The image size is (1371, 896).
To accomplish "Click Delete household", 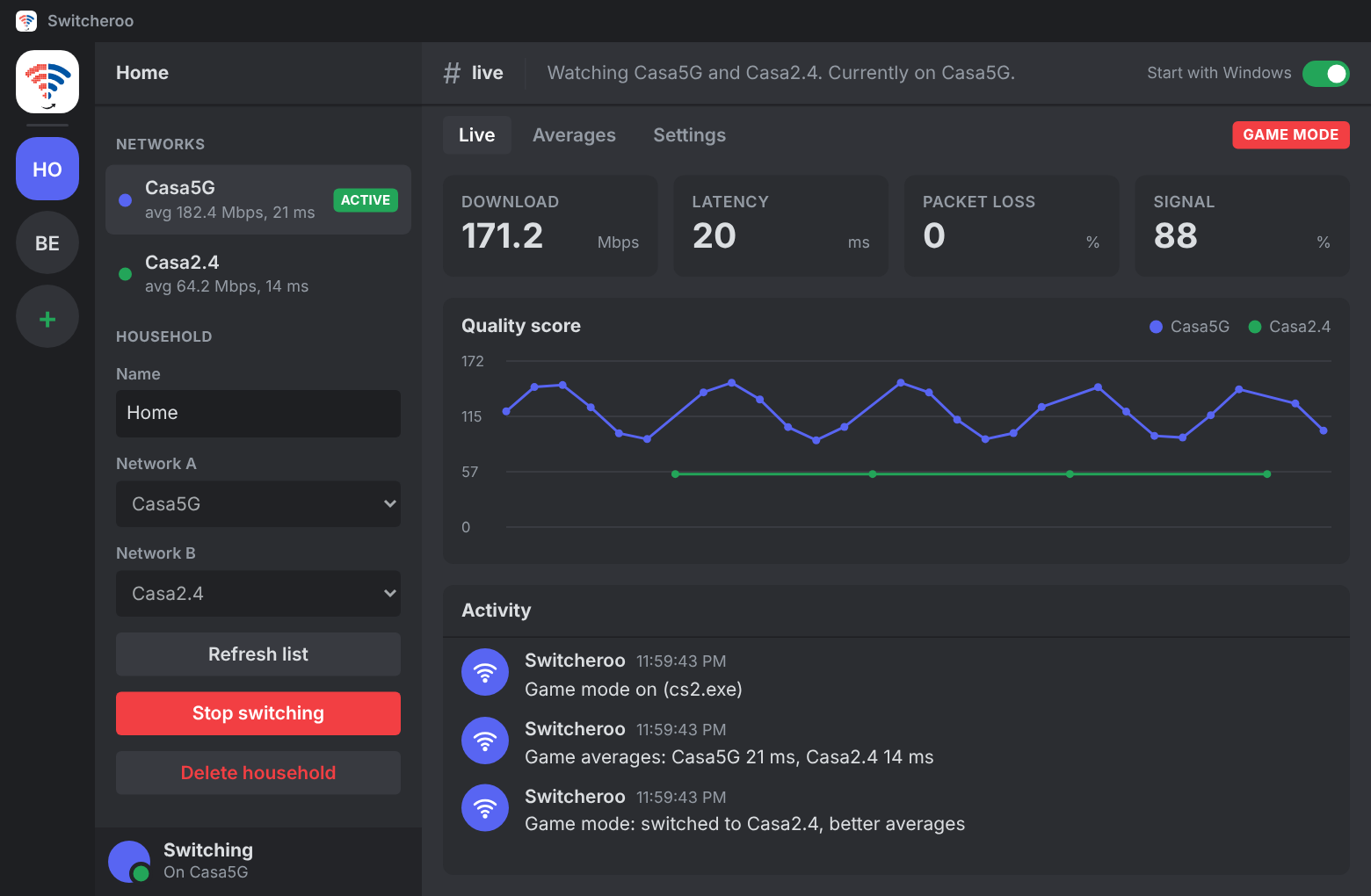I will (x=258, y=773).
